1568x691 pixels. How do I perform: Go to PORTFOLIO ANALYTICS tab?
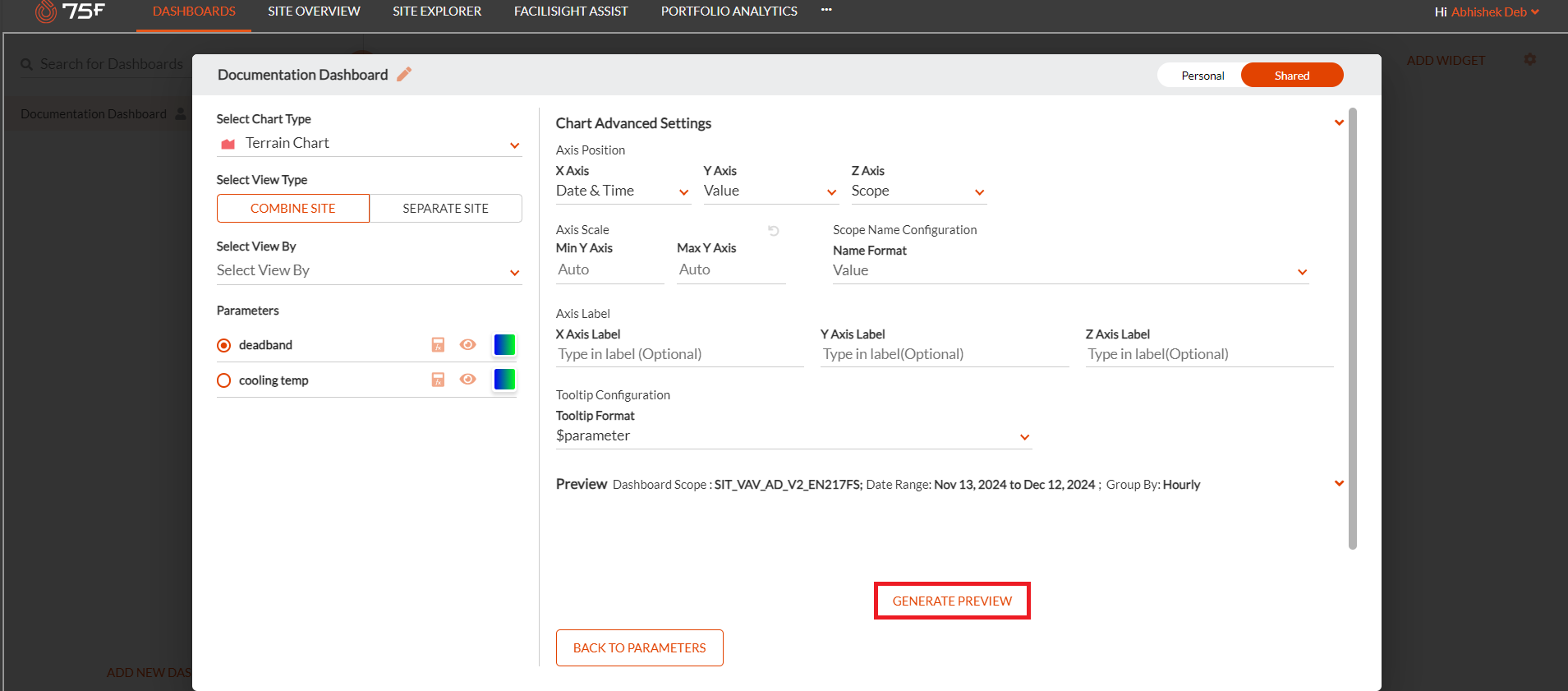(729, 12)
